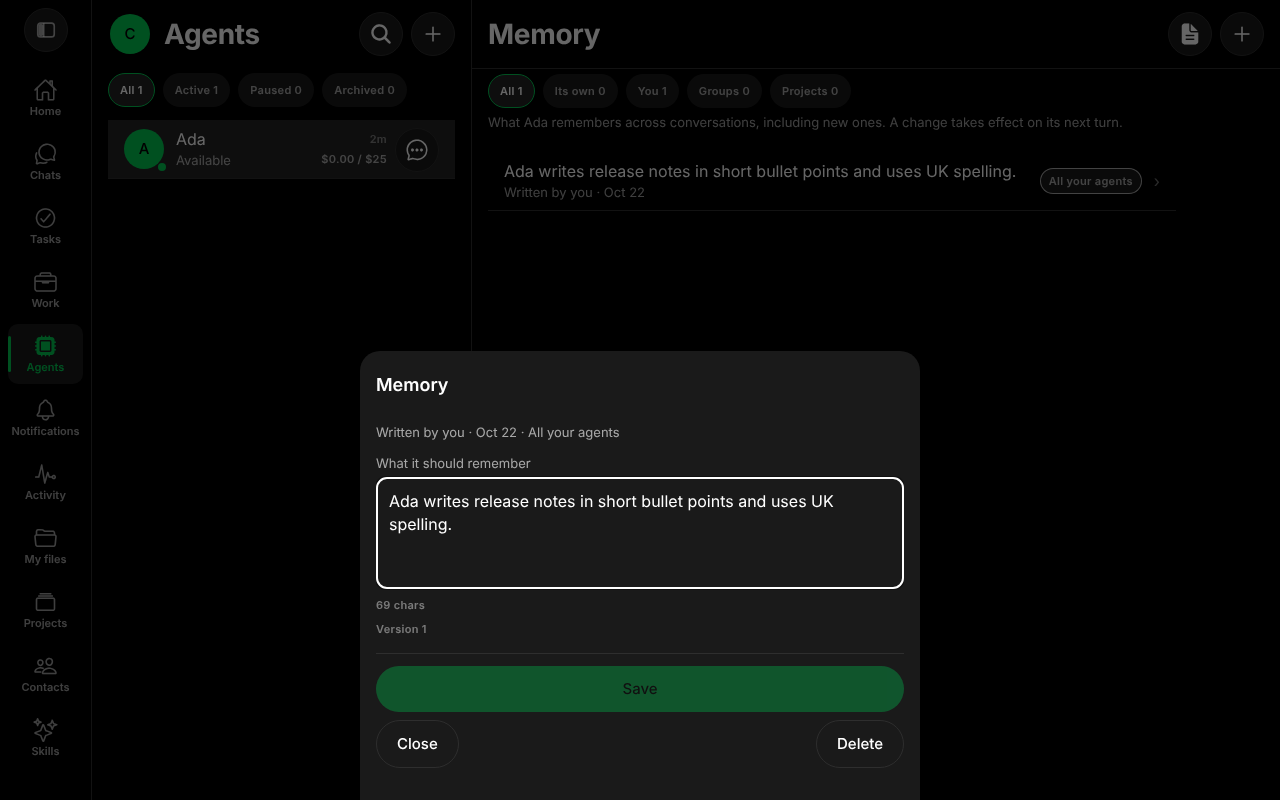Image resolution: width=1280 pixels, height=800 pixels.
Task: Open the chat bubble icon for Ada
Action: point(417,150)
